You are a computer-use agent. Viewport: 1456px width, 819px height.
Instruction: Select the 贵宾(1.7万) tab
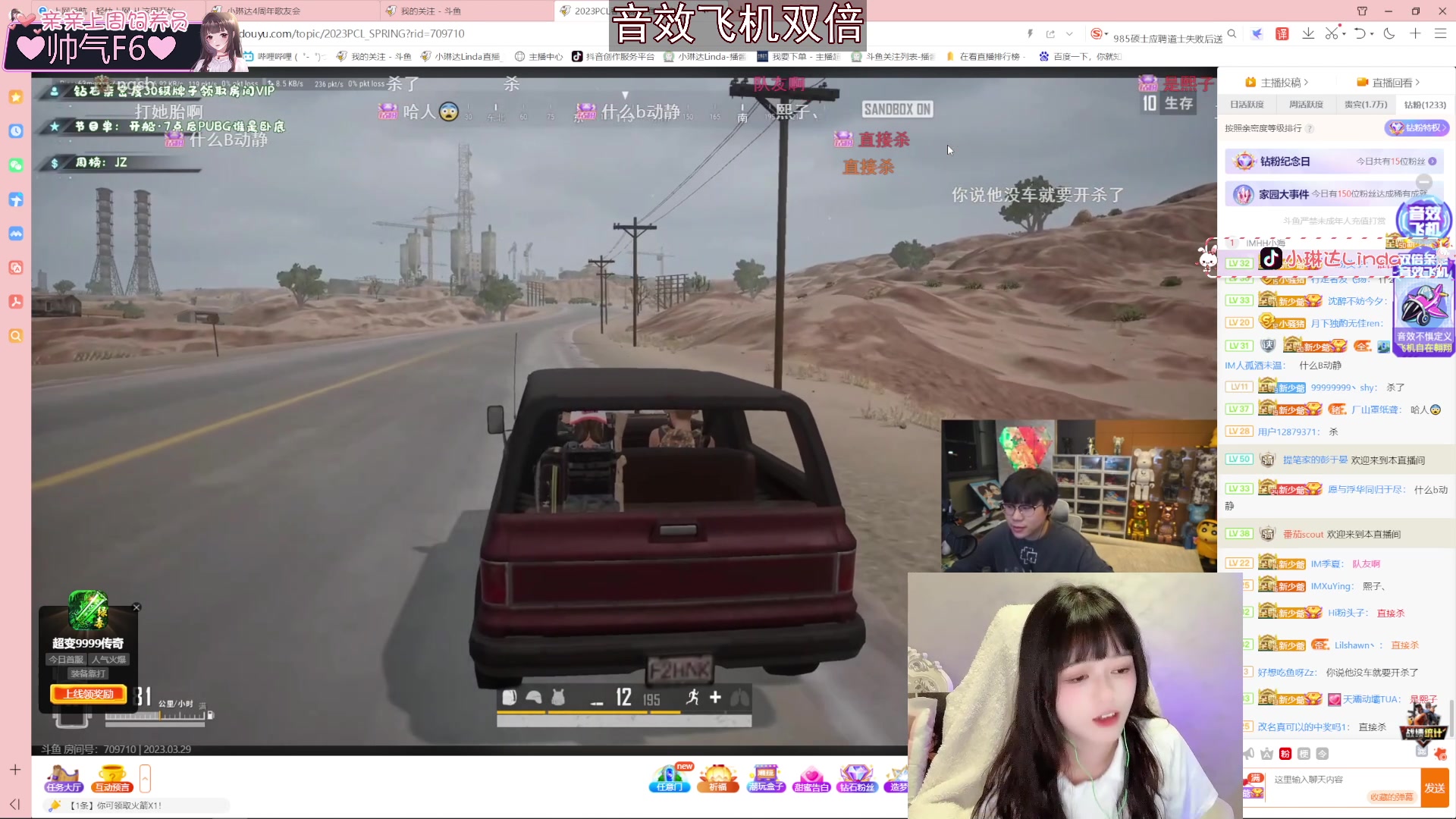pos(1366,105)
